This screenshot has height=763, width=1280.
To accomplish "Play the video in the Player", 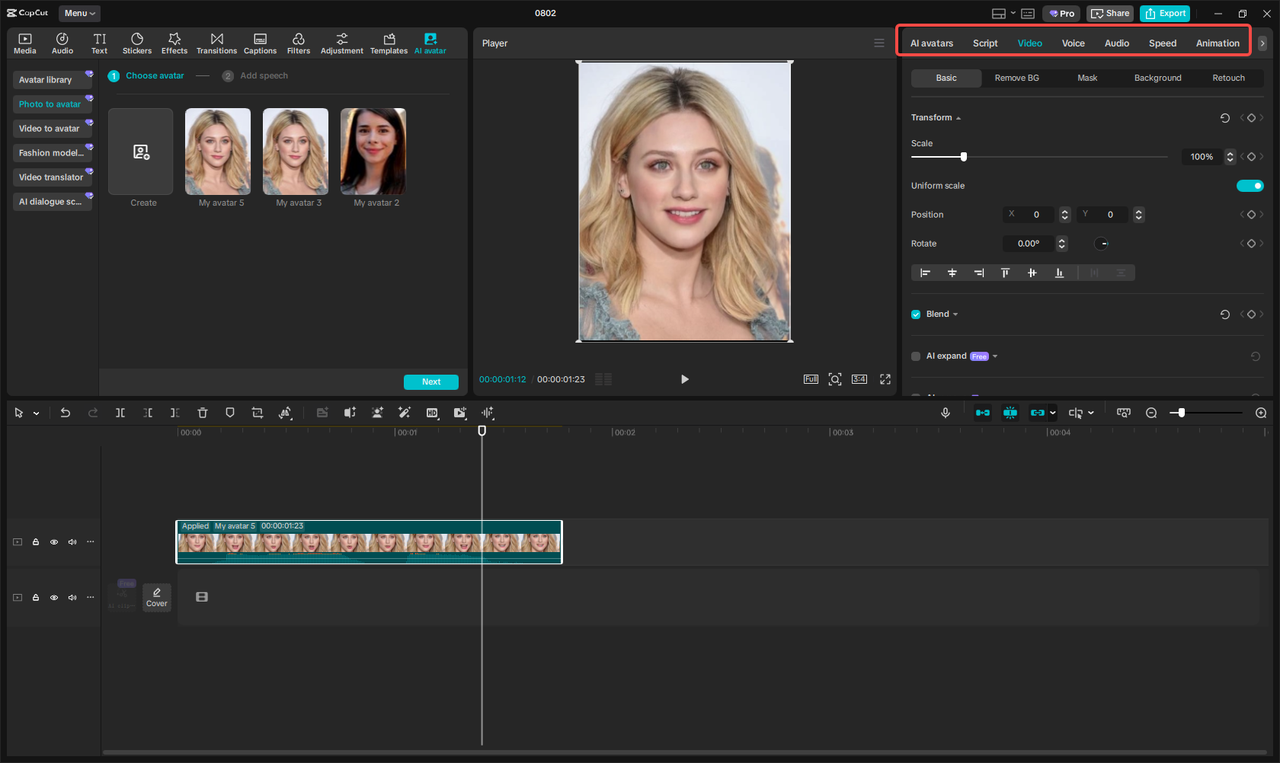I will point(684,379).
